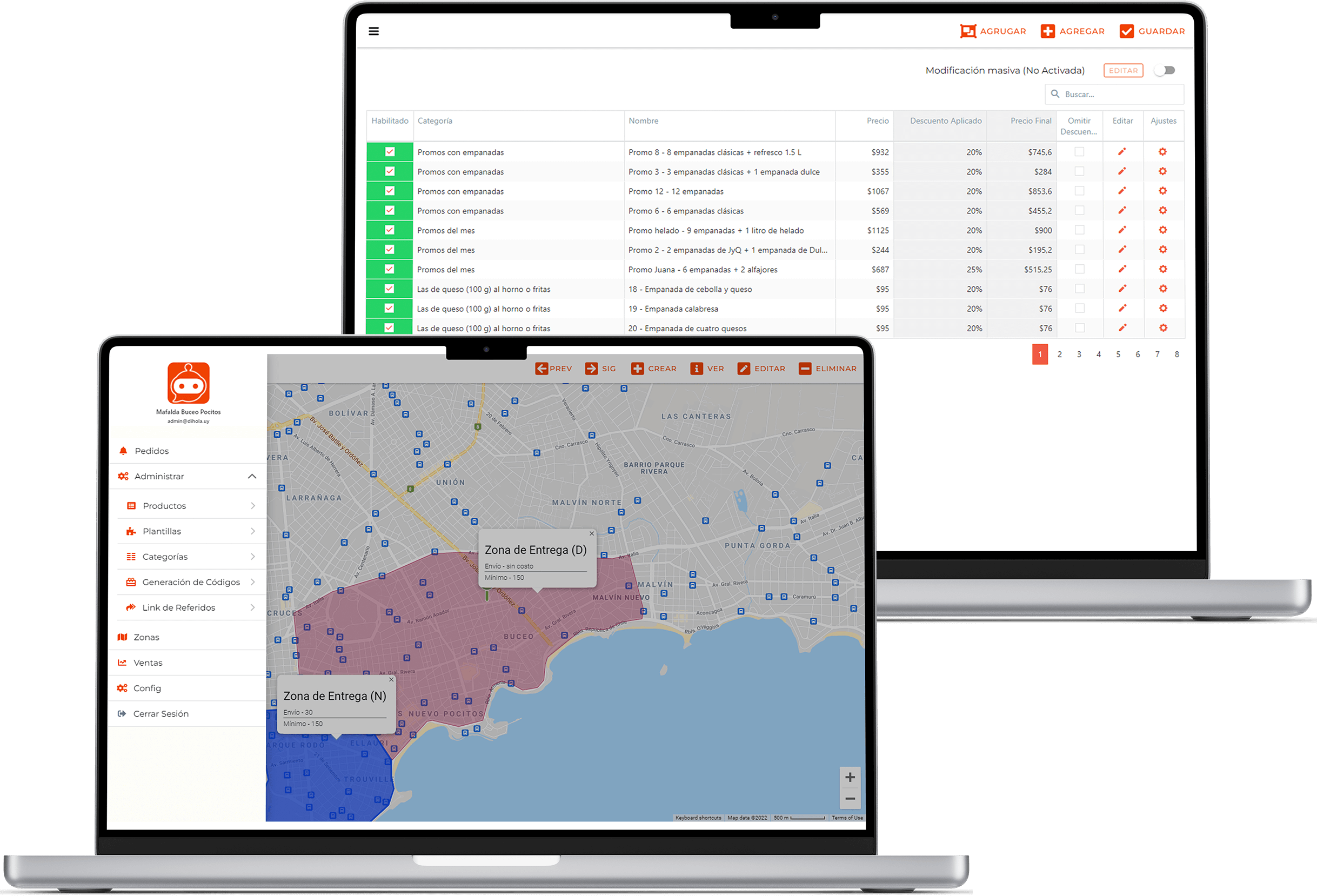
Task: Open settings gear for Empanada calabresa row
Action: coord(1162,308)
